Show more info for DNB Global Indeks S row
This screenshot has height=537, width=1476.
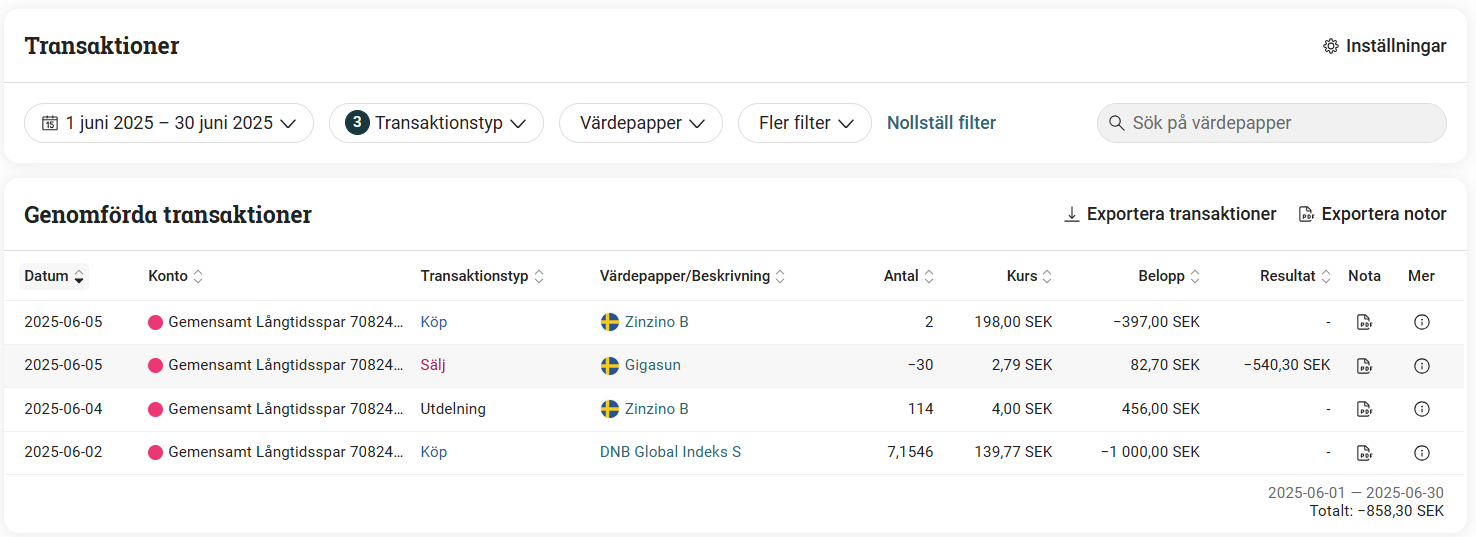point(1422,453)
